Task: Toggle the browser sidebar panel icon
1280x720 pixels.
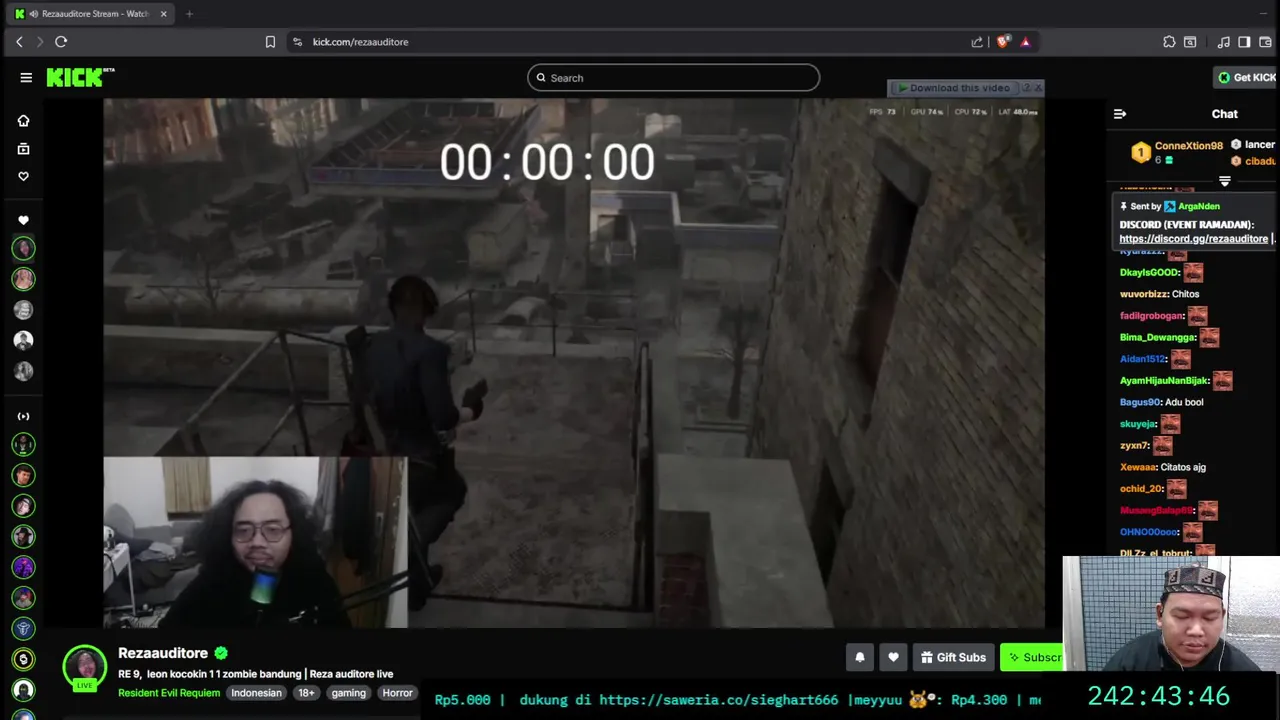Action: (x=1244, y=42)
